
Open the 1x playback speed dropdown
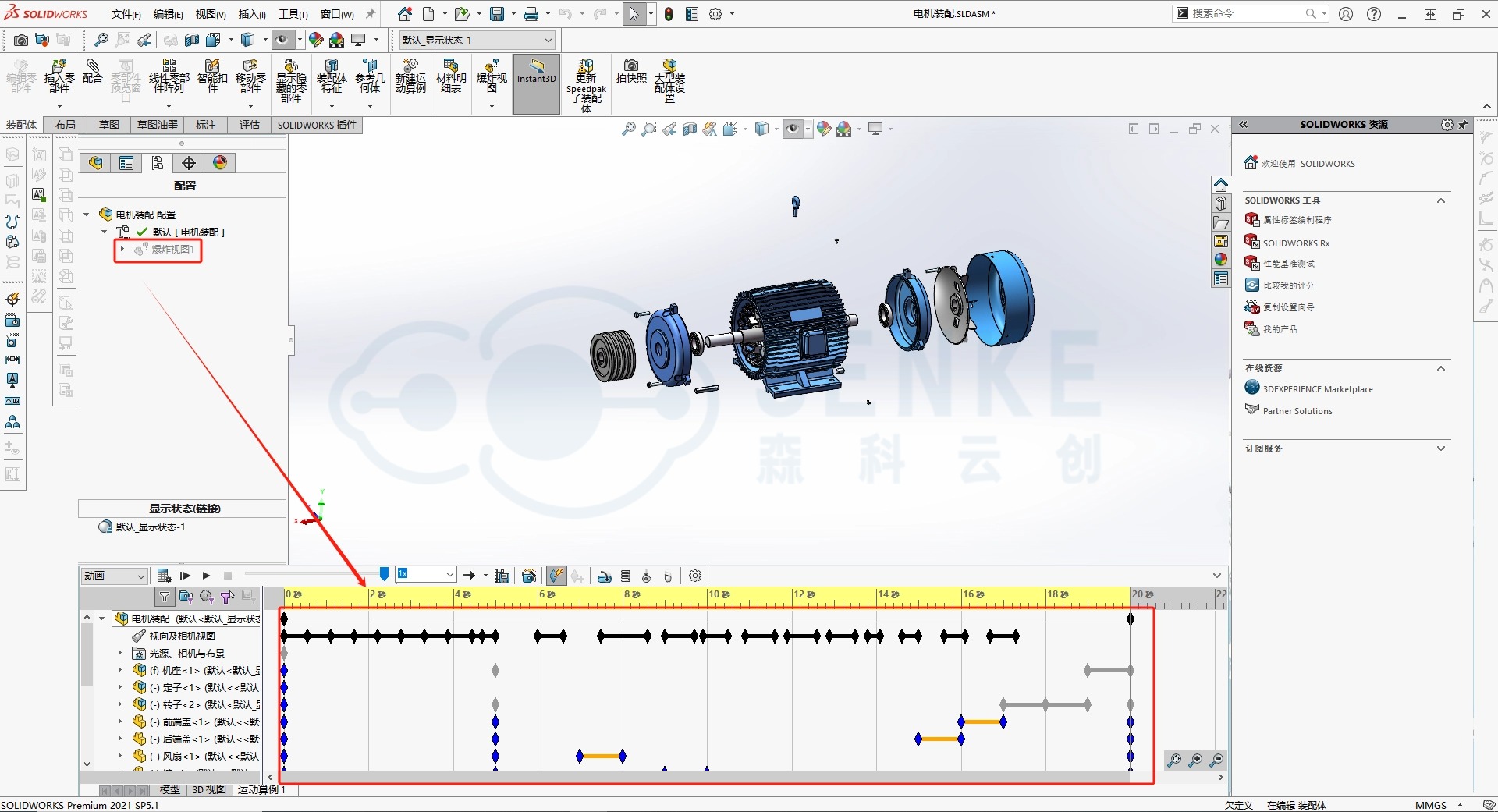pyautogui.click(x=425, y=574)
